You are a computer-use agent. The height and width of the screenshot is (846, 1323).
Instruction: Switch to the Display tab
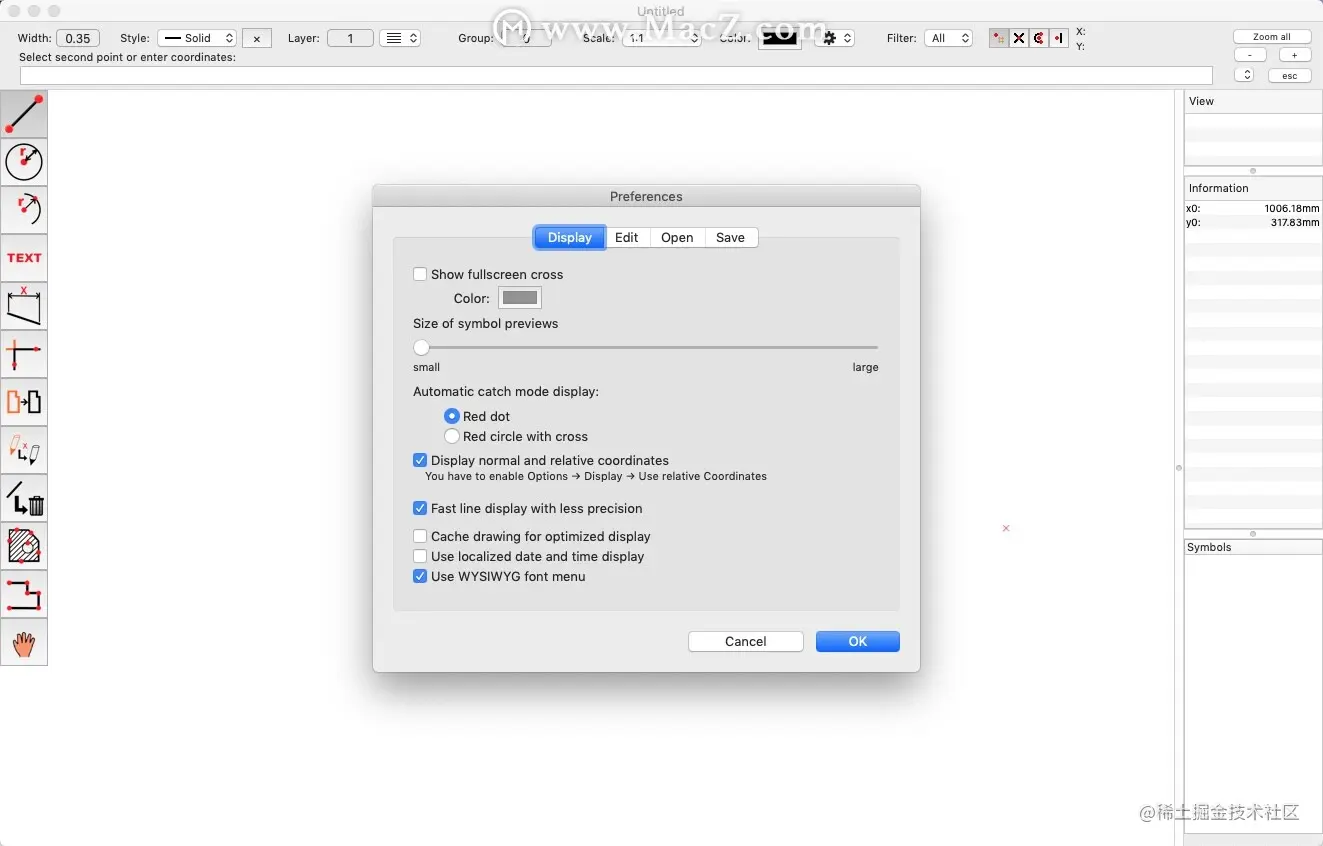(570, 237)
